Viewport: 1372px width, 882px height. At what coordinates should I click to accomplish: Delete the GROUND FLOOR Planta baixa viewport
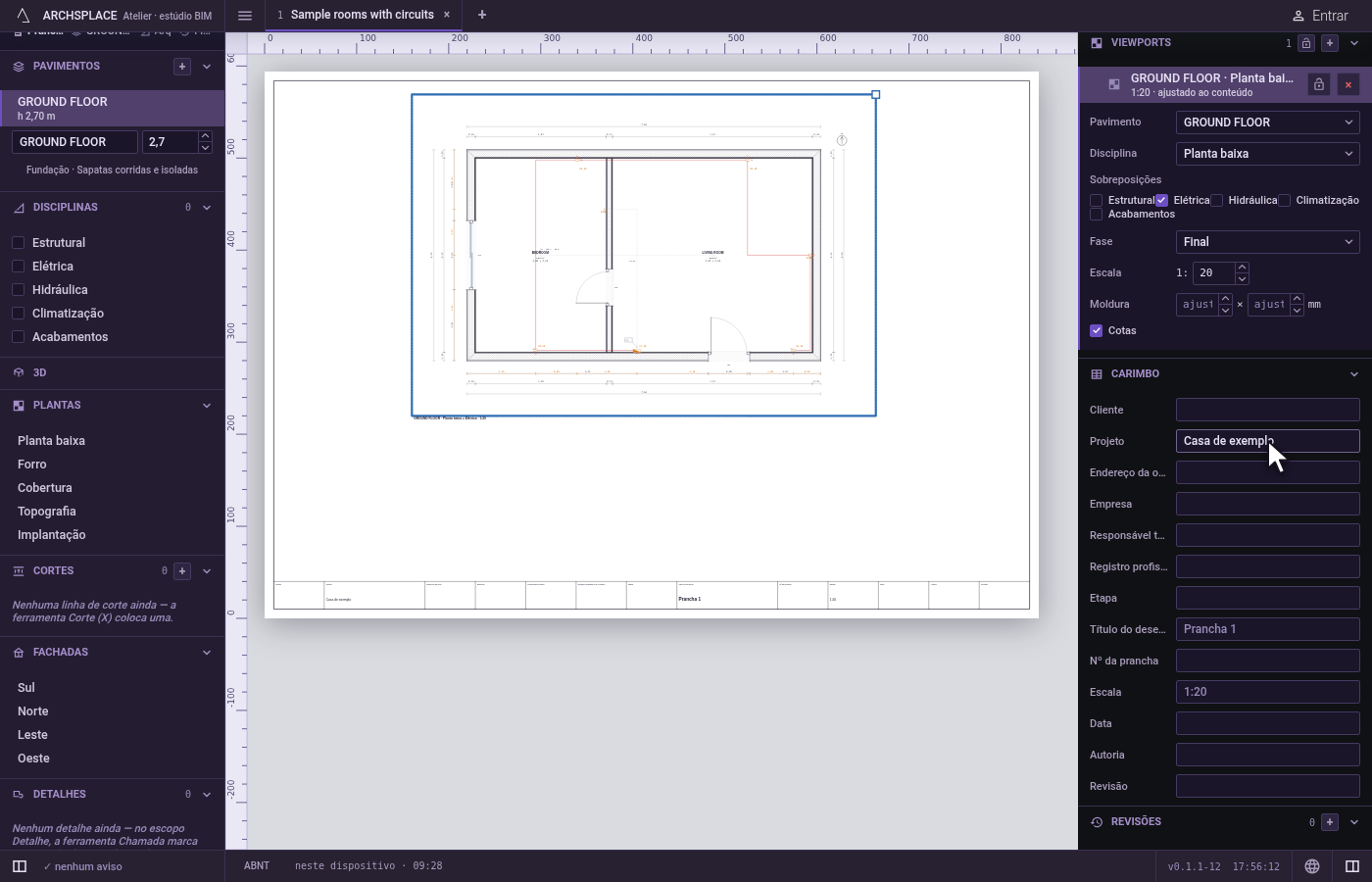click(x=1348, y=85)
